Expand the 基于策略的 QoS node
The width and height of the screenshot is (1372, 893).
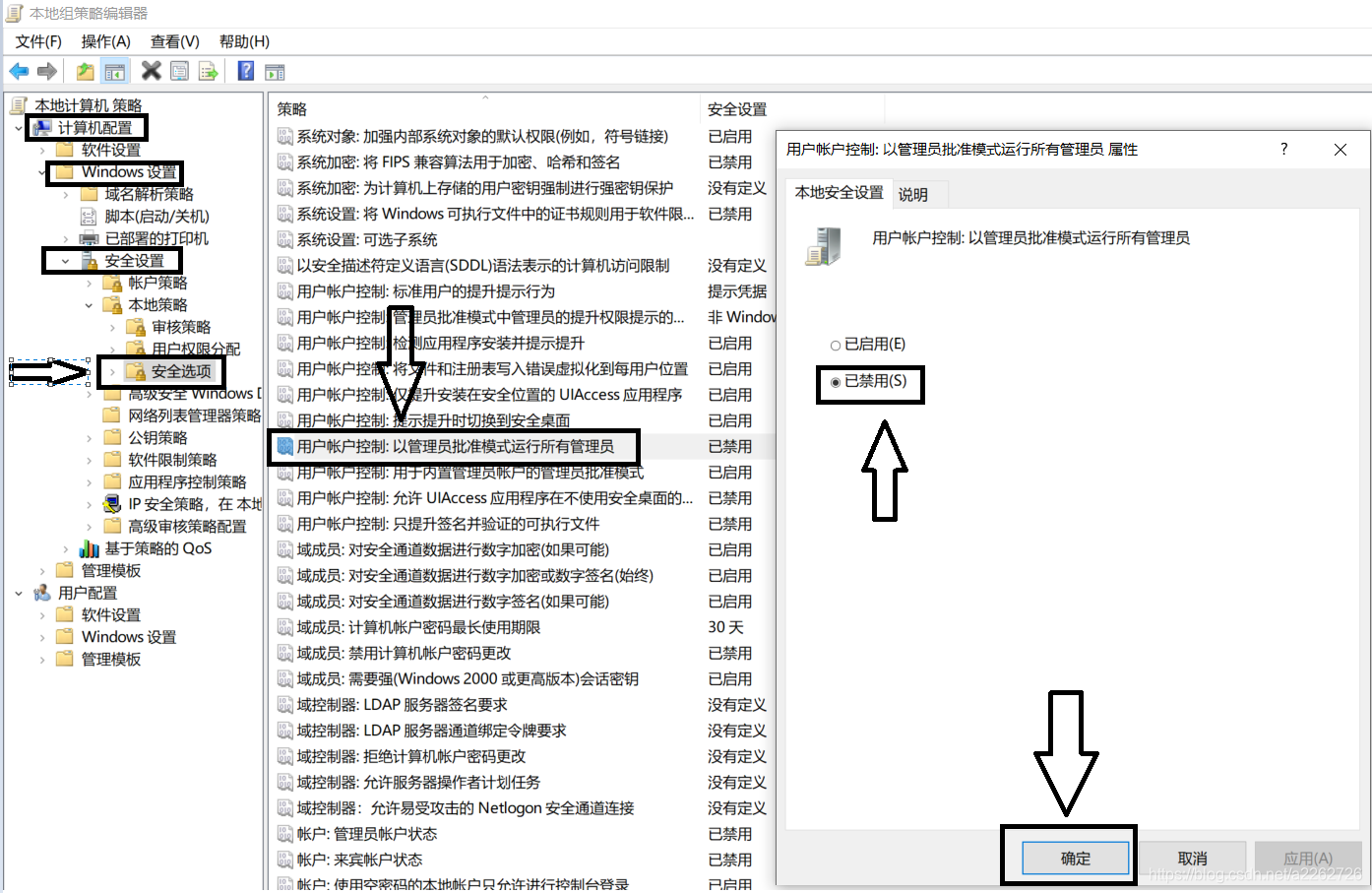coord(66,548)
